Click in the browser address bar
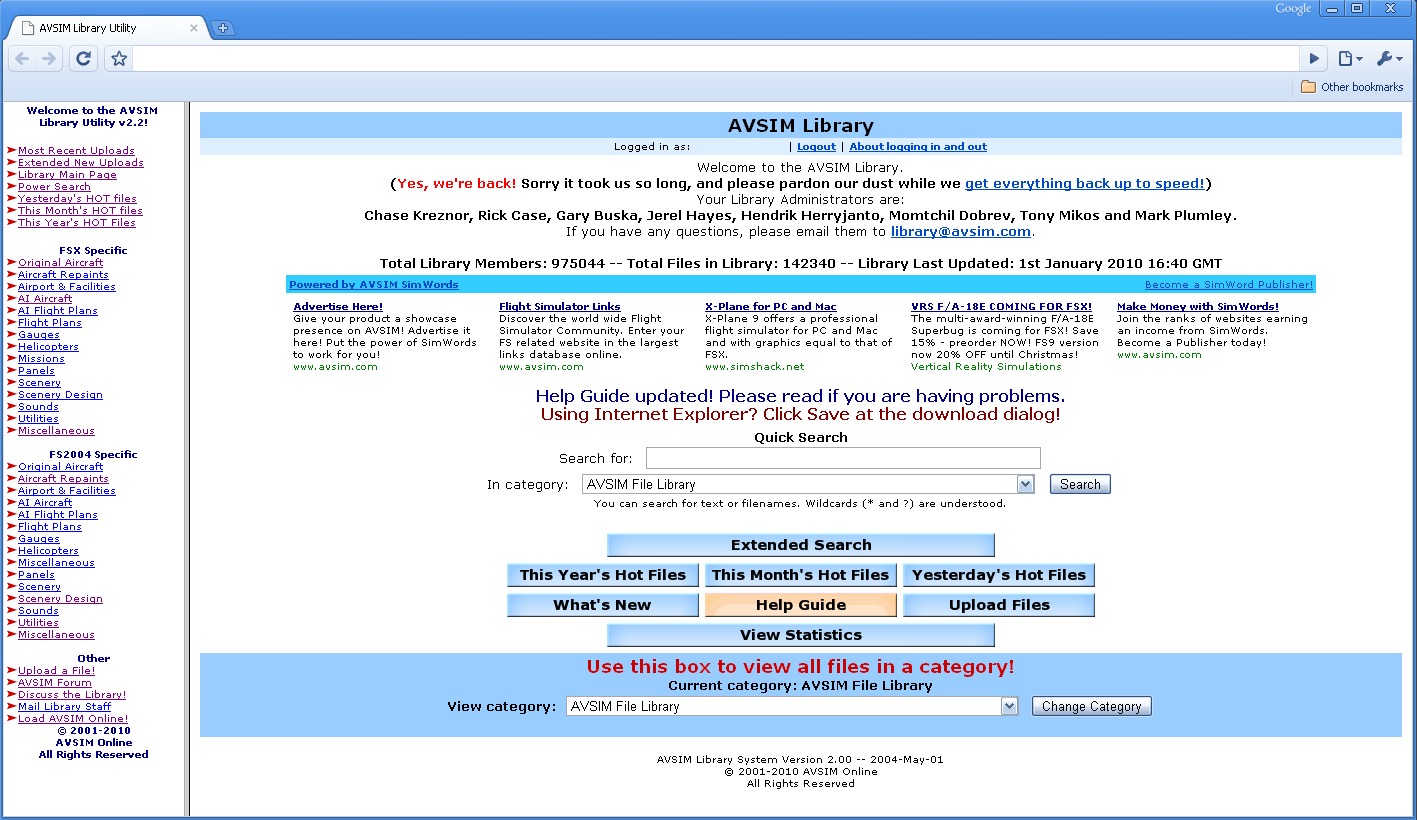 click(x=715, y=59)
